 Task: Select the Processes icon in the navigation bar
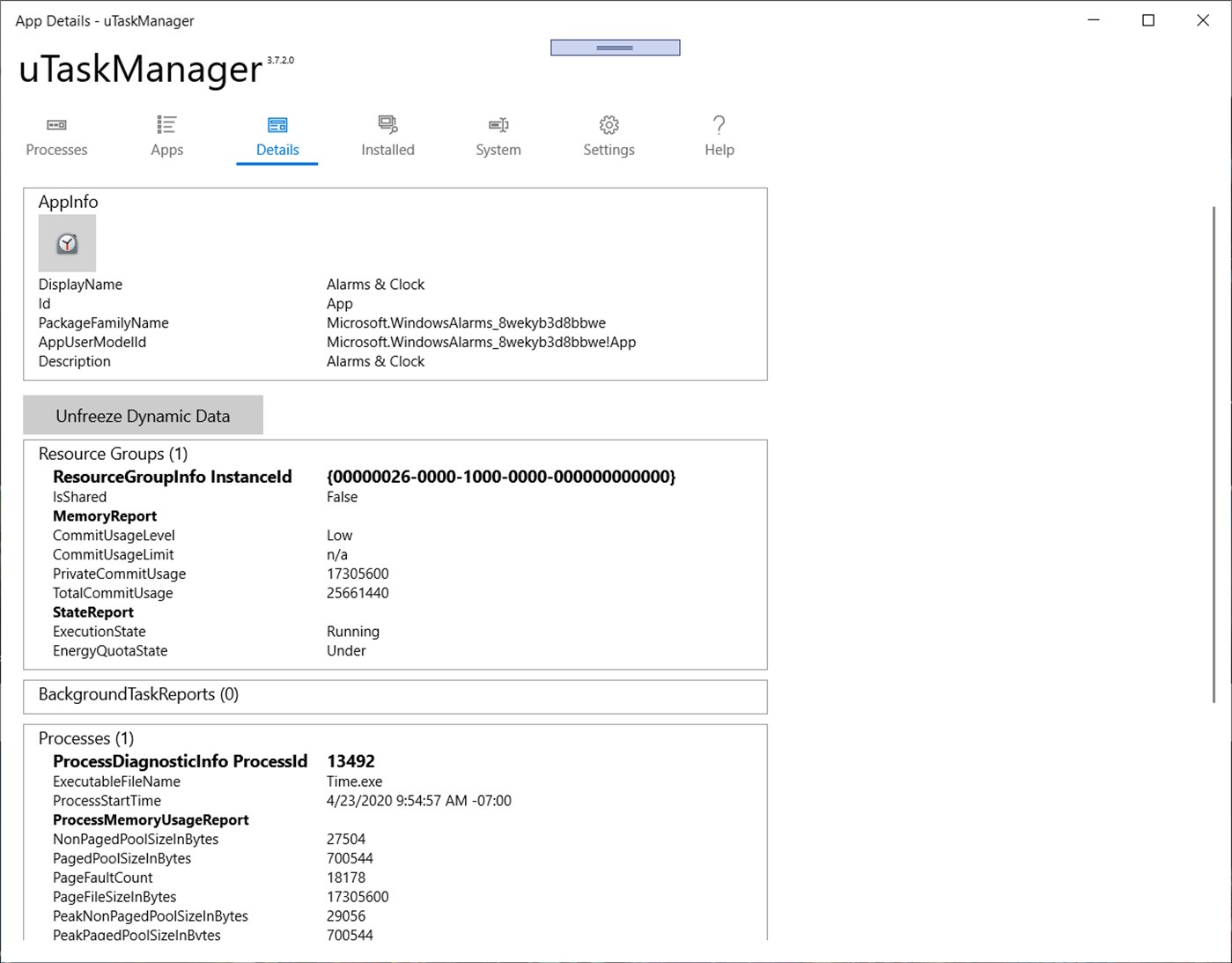55,125
